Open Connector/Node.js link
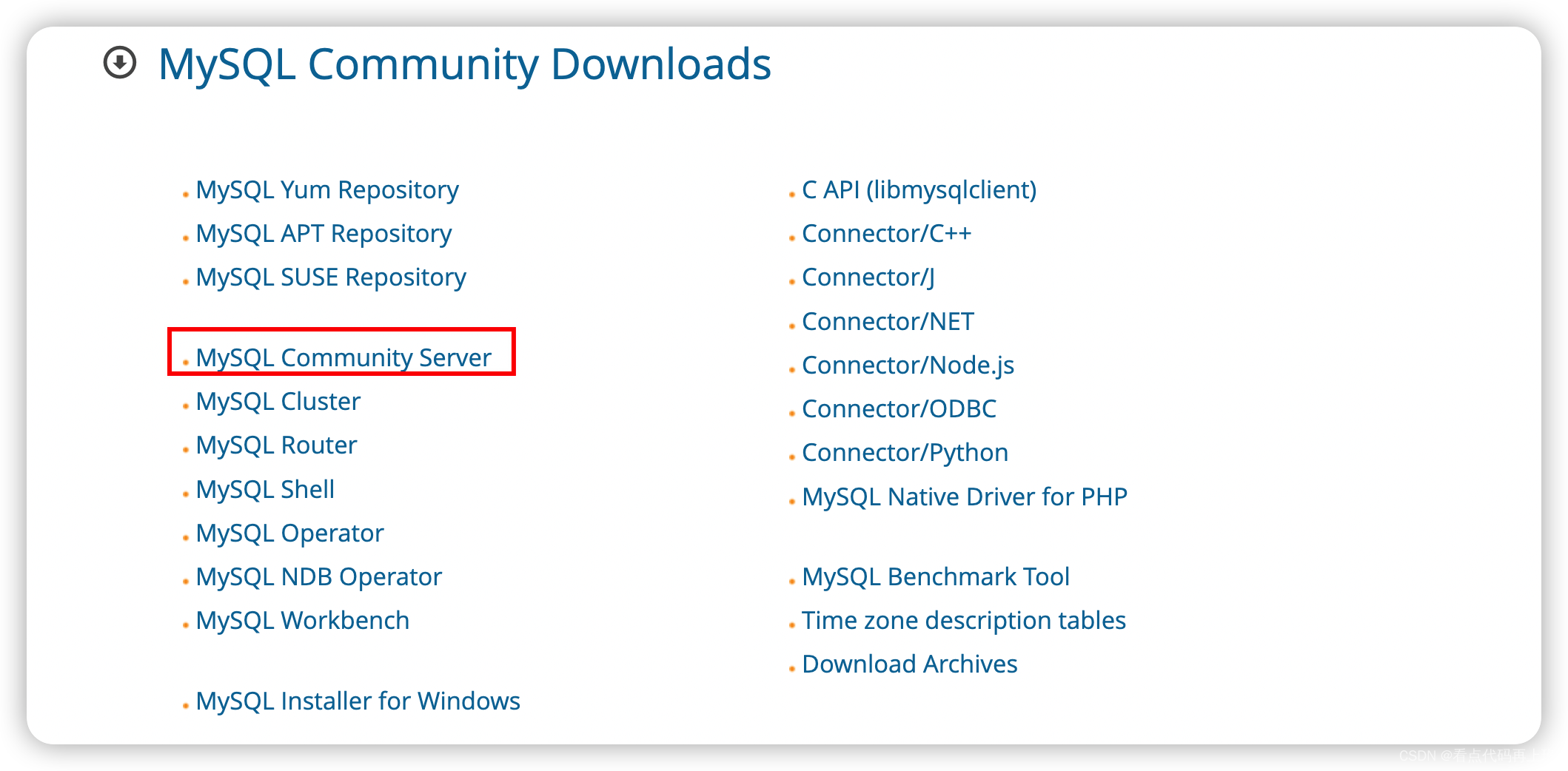1568x771 pixels. (908, 366)
